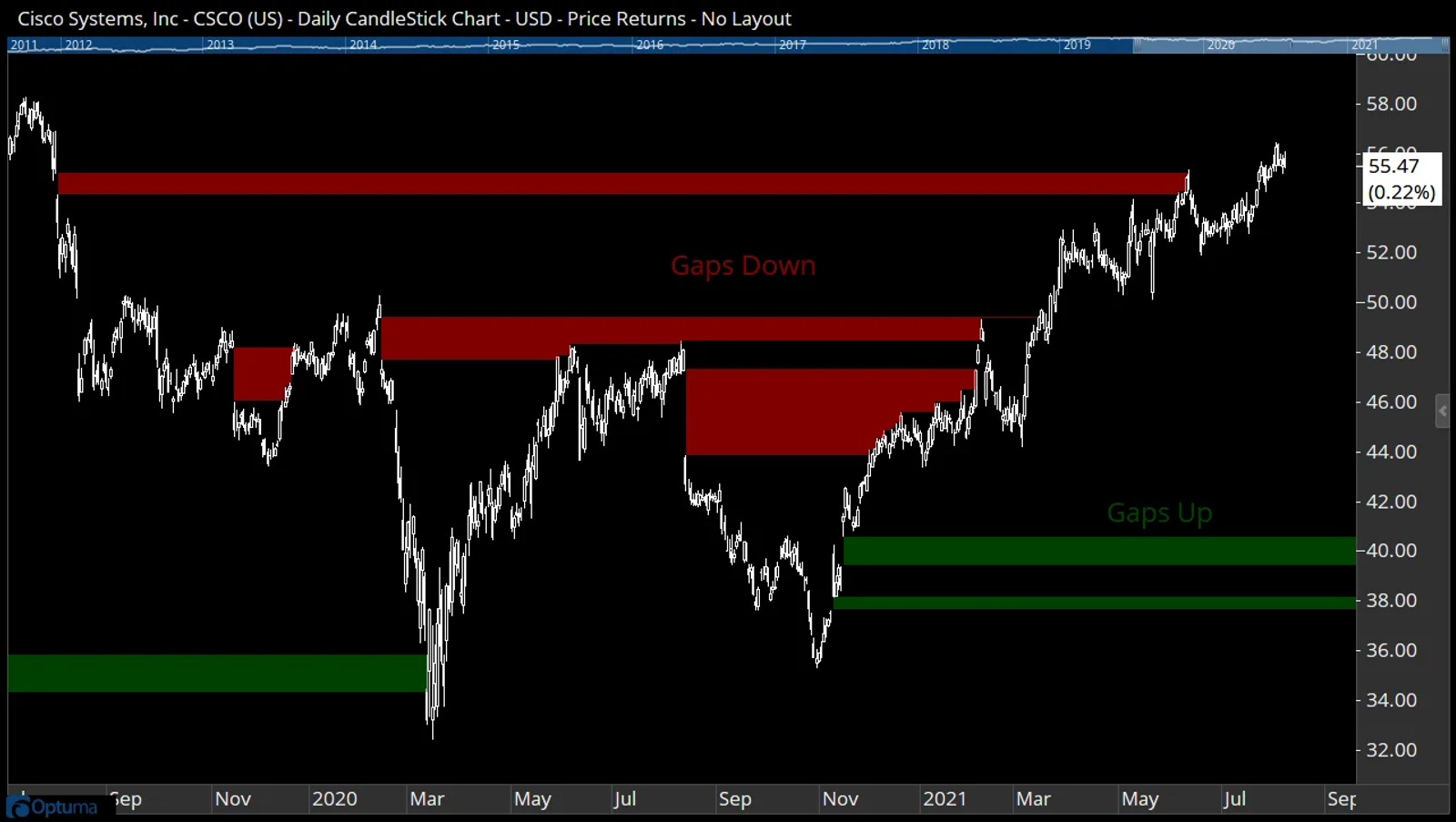Viewport: 1456px width, 822px height.
Task: Jump to 2015 in the timeline overview bar
Action: (x=506, y=45)
